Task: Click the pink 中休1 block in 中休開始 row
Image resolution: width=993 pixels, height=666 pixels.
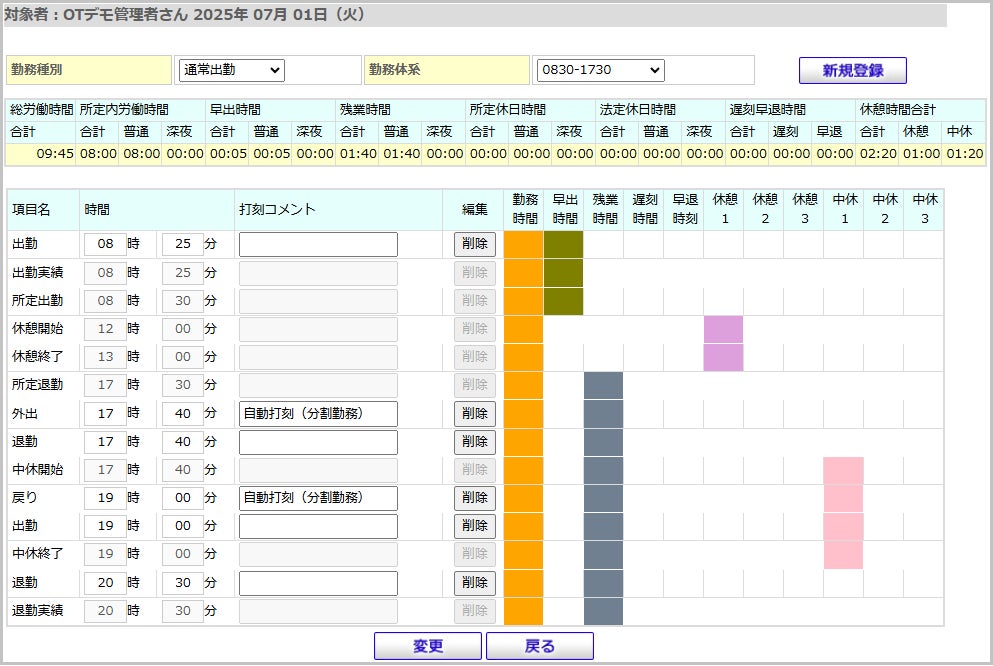Action: pos(843,470)
